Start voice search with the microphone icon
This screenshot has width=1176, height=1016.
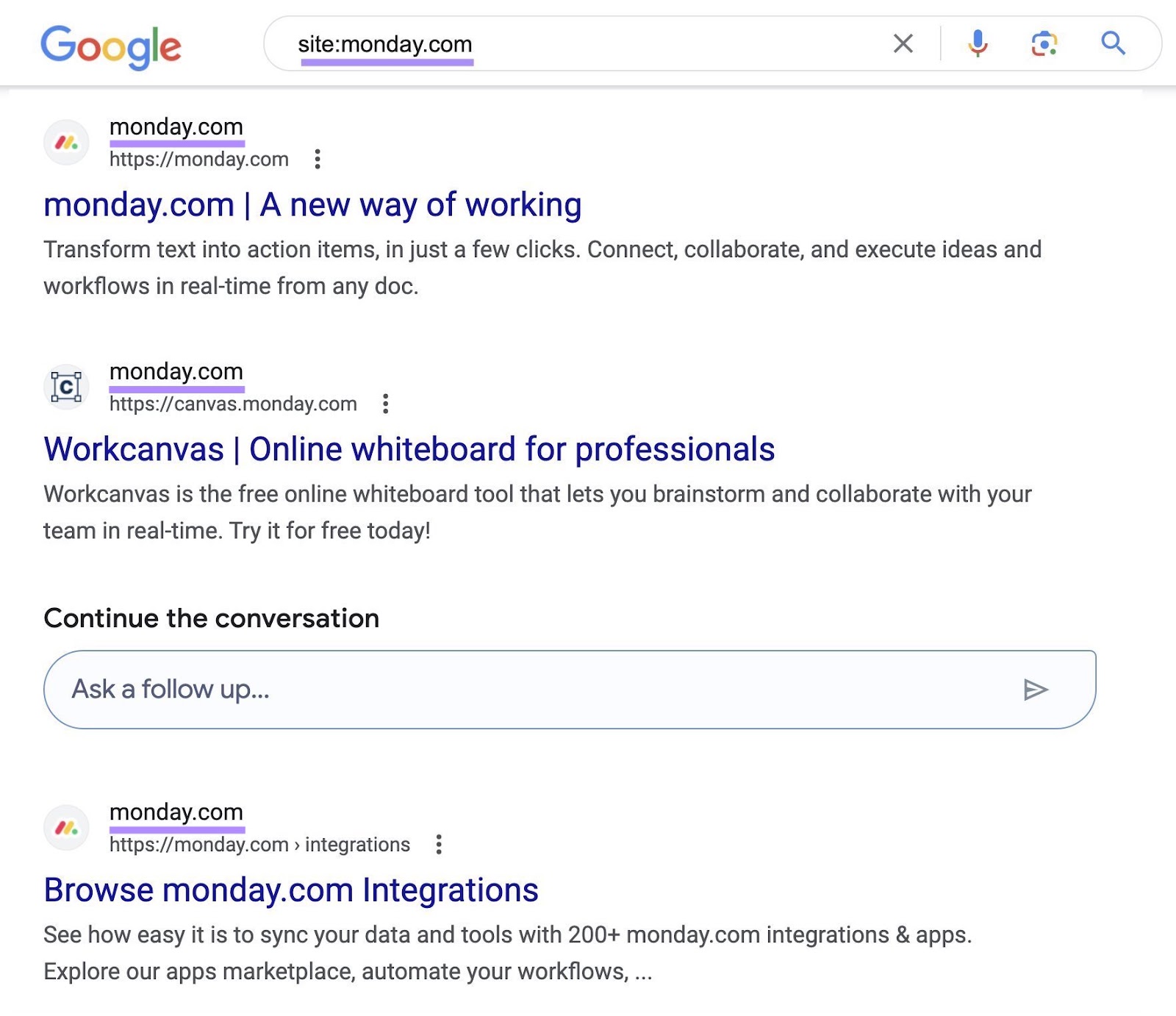(978, 43)
